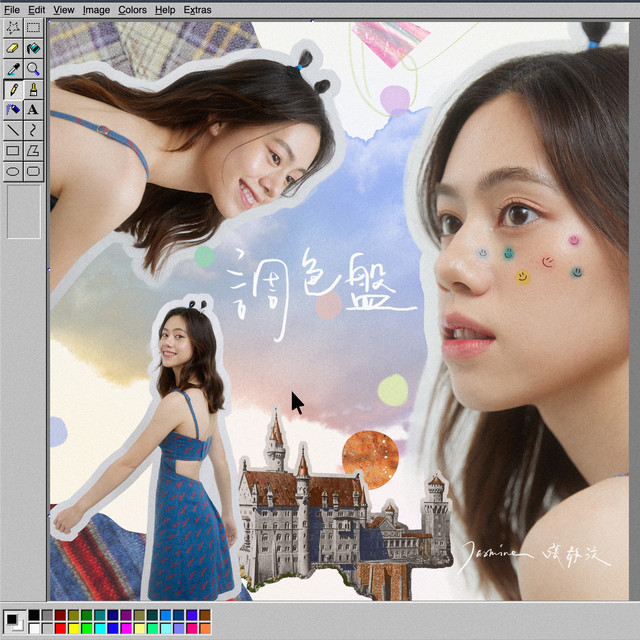Image resolution: width=640 pixels, height=640 pixels.
Task: Open the Extras menu
Action: point(197,9)
